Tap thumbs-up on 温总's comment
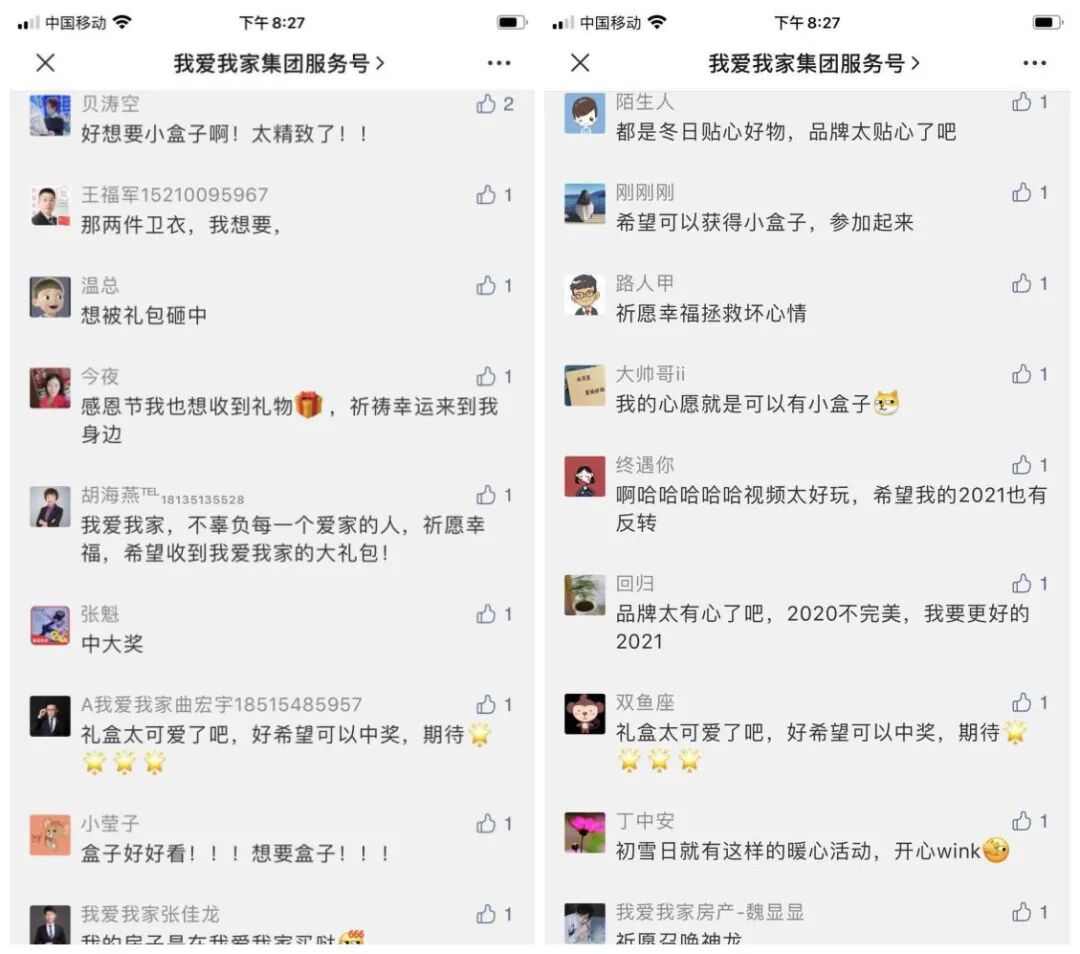1080x954 pixels. click(x=486, y=286)
